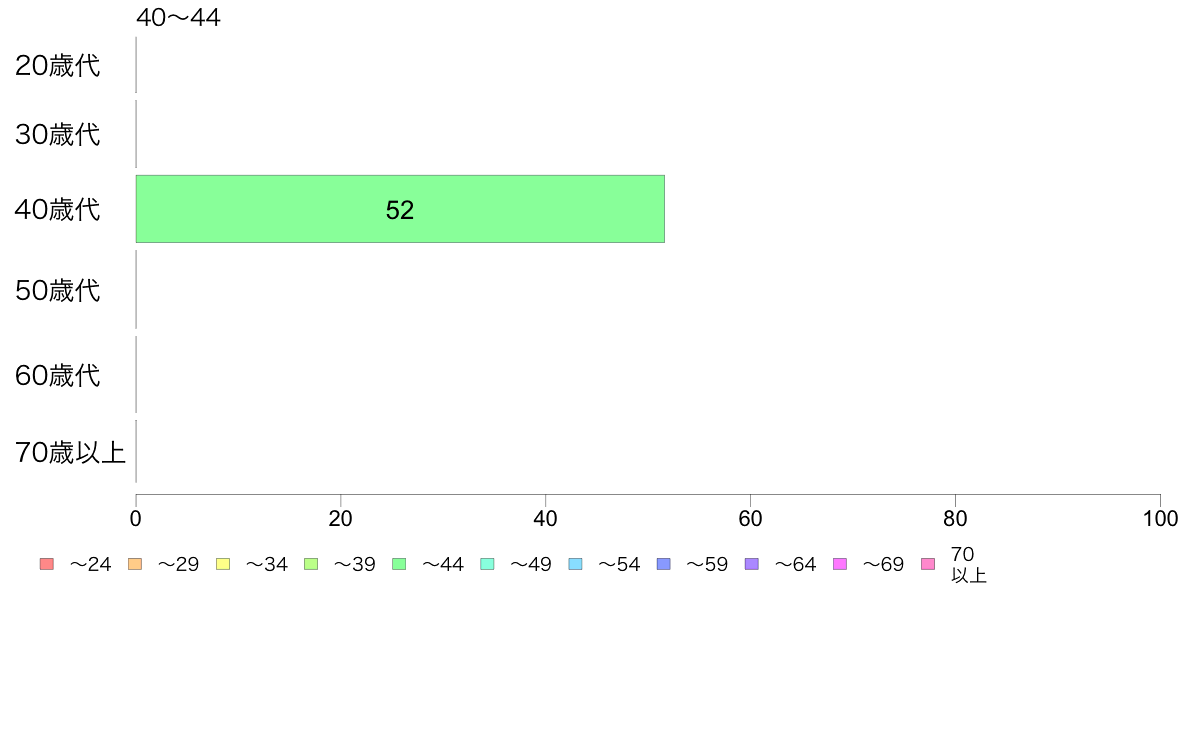Click the ~44 legend text label
The height and width of the screenshot is (736, 1188).
point(442,565)
